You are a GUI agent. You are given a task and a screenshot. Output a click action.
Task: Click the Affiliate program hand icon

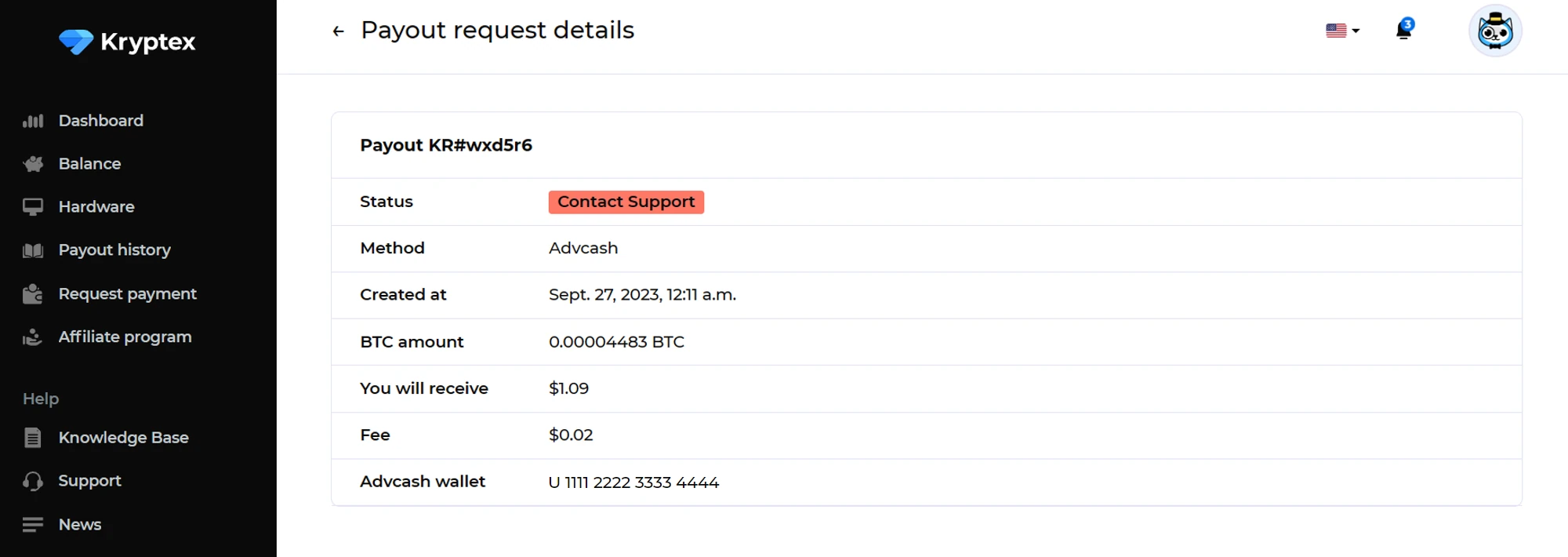pyautogui.click(x=33, y=337)
